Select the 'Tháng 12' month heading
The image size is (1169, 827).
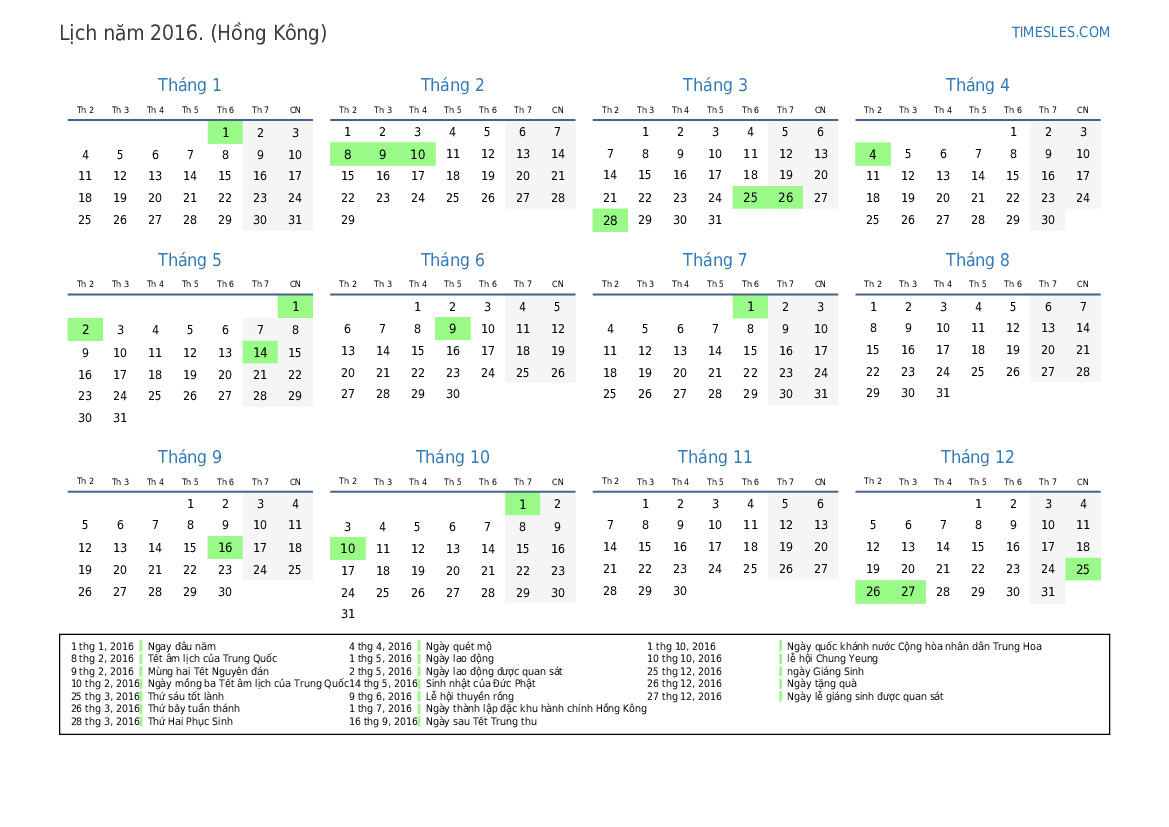point(977,457)
